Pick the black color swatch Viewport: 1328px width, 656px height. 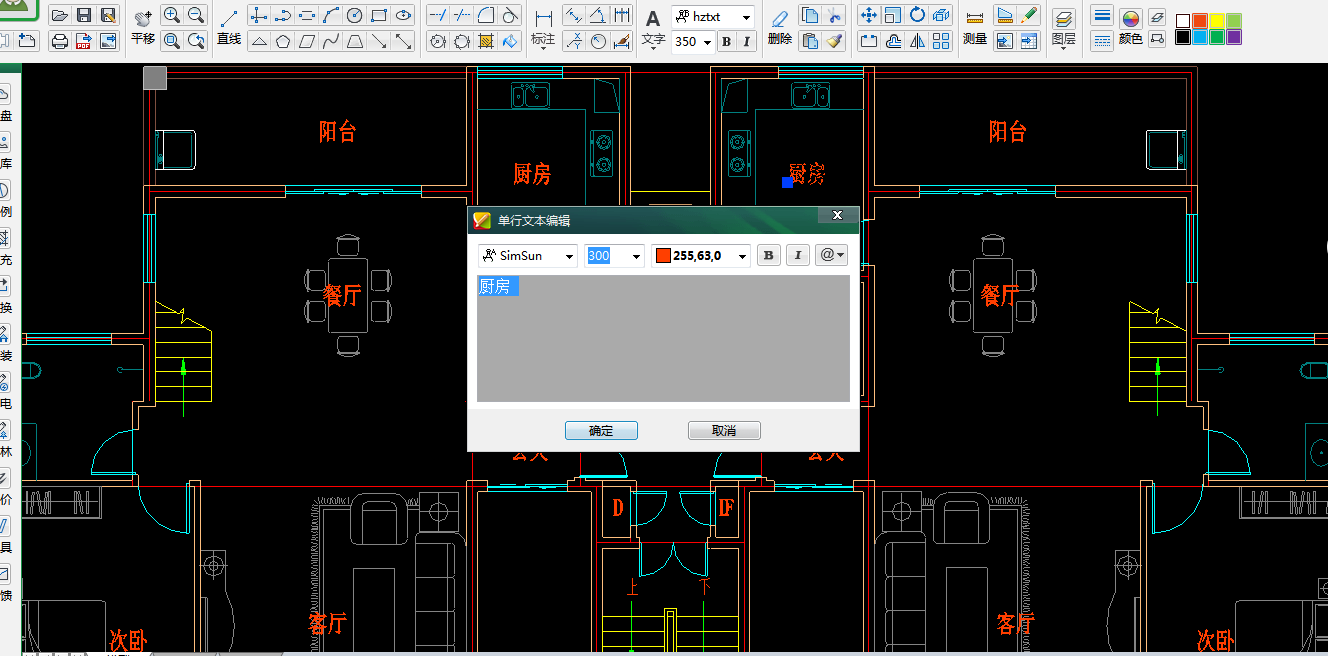1183,37
